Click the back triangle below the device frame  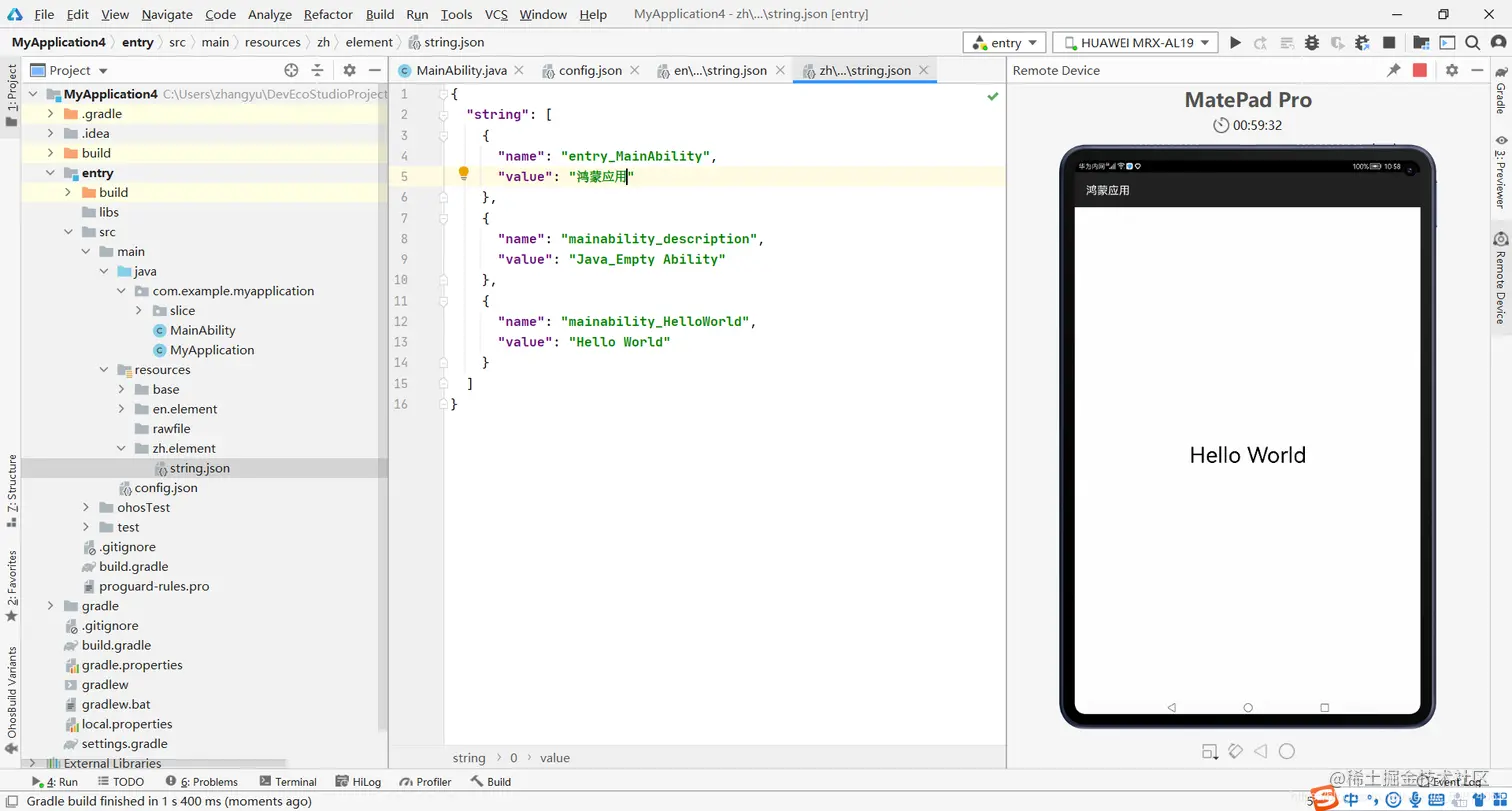point(1261,751)
